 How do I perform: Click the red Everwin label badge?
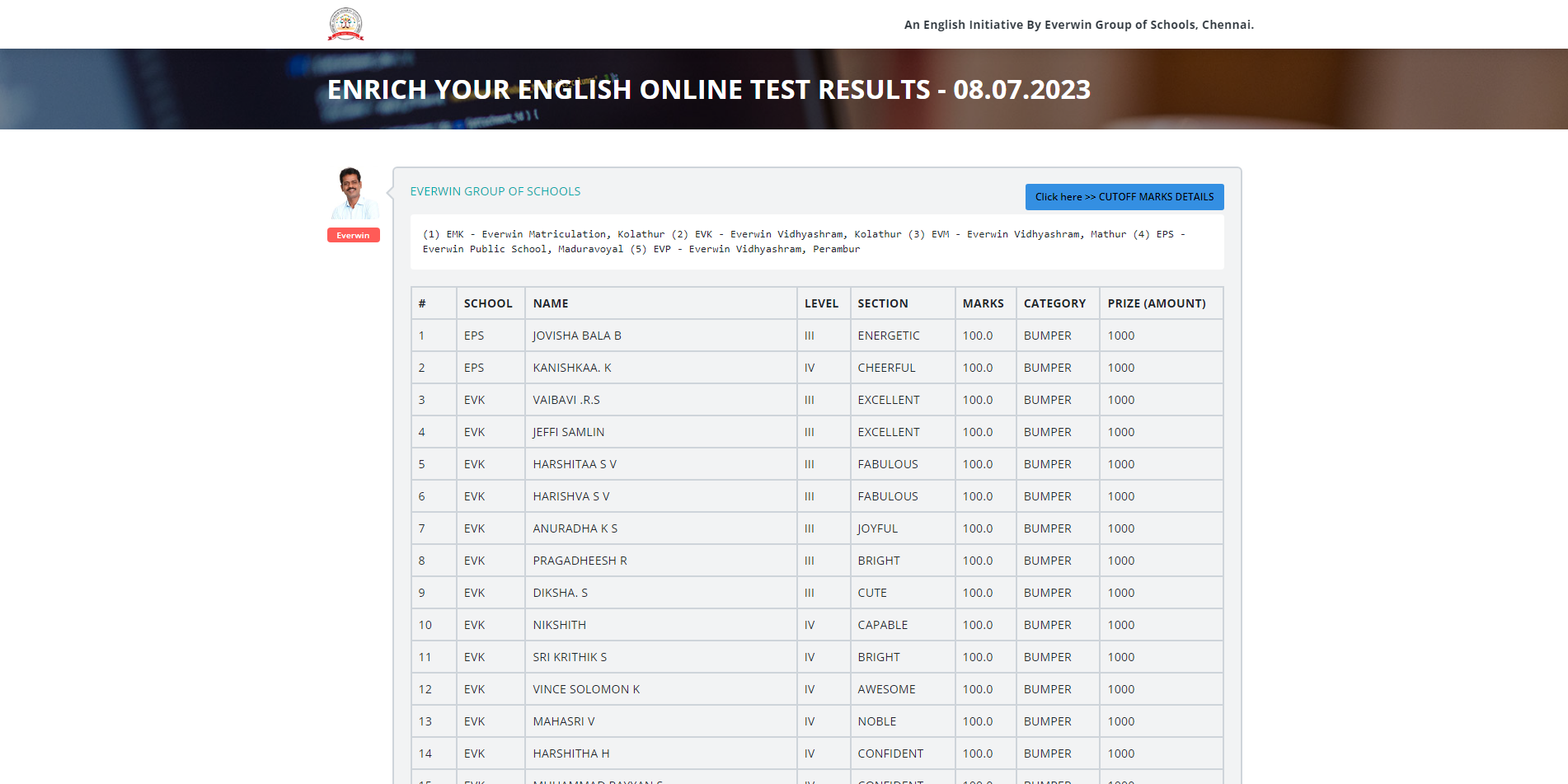click(x=354, y=235)
